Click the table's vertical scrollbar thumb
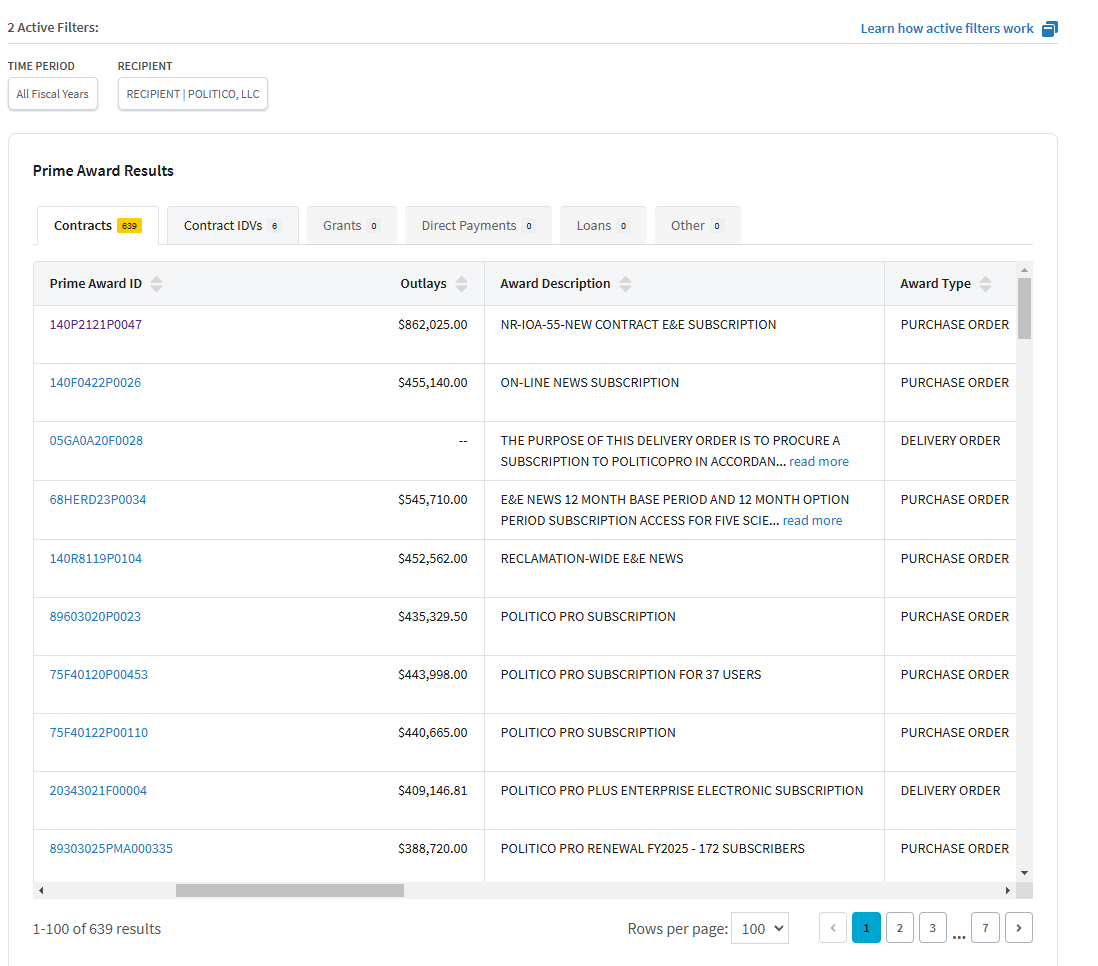The height and width of the screenshot is (966, 1098). (x=1024, y=309)
